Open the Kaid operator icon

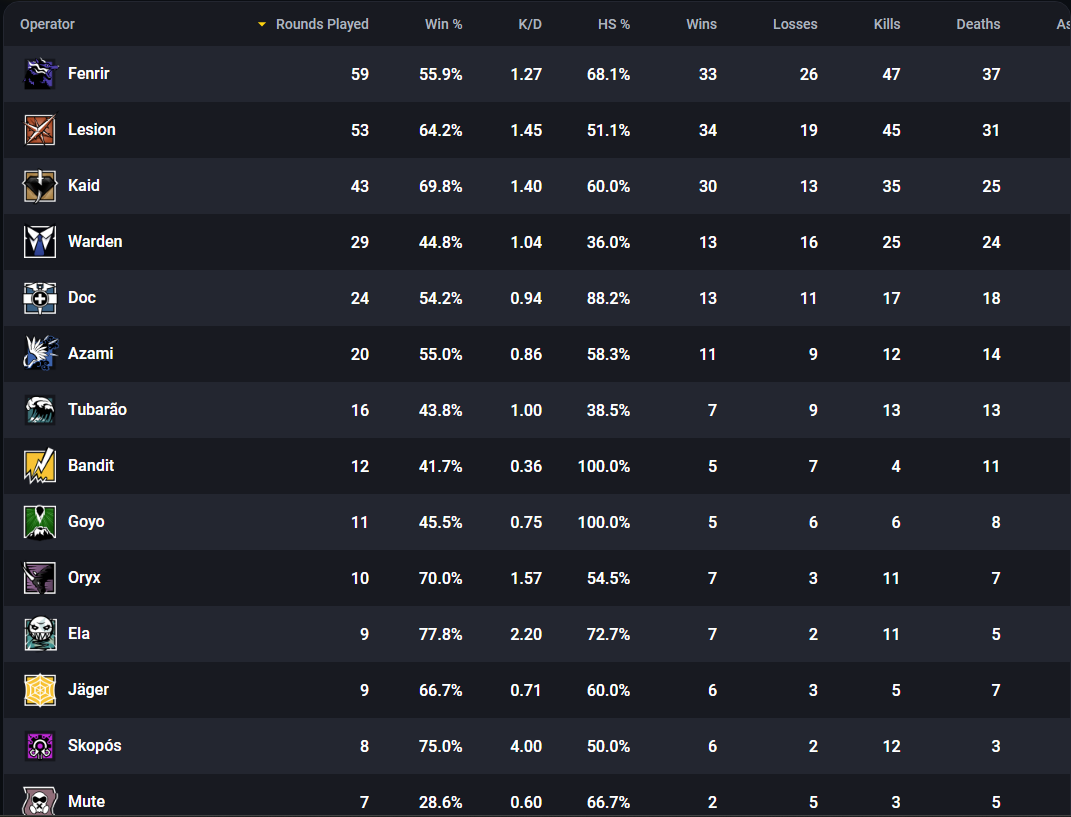pyautogui.click(x=40, y=186)
